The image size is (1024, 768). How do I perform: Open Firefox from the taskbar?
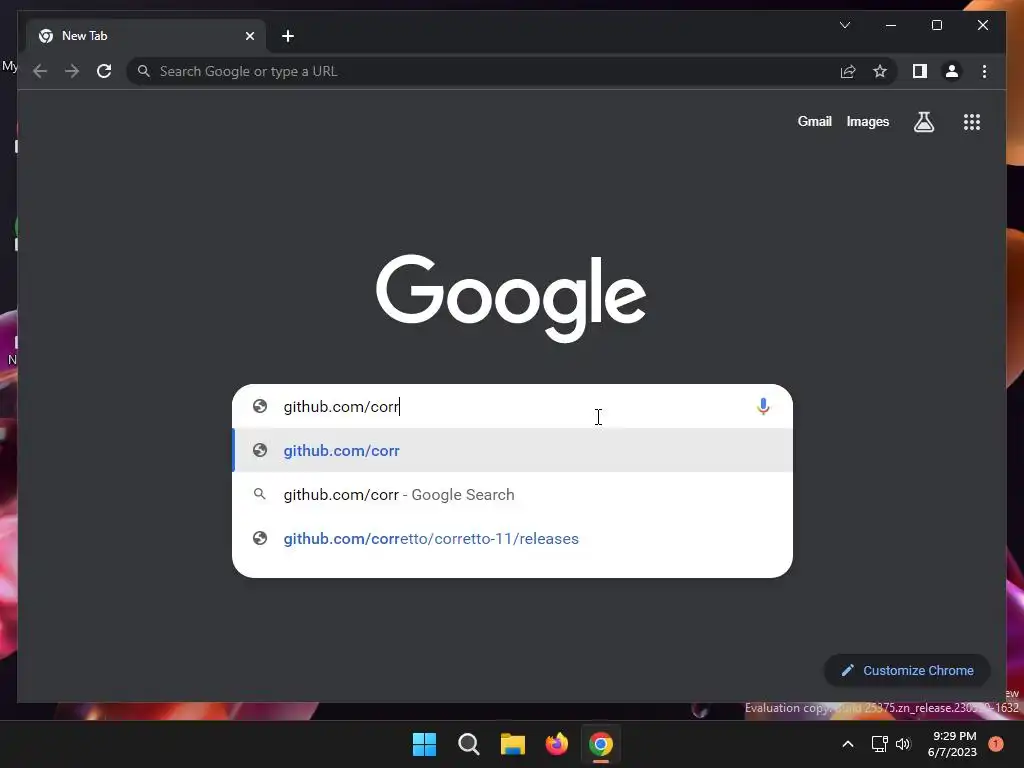(556, 744)
